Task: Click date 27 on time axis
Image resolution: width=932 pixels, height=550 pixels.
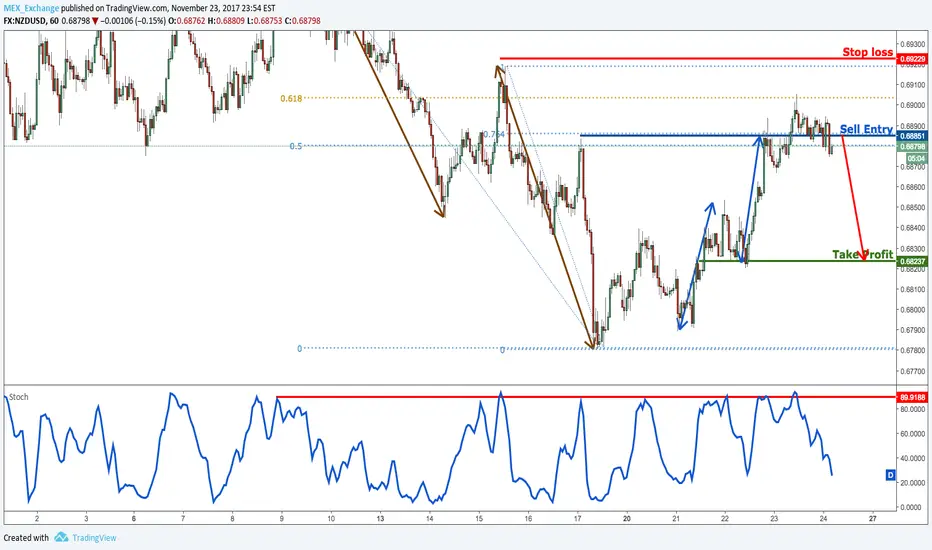Action: 873,518
